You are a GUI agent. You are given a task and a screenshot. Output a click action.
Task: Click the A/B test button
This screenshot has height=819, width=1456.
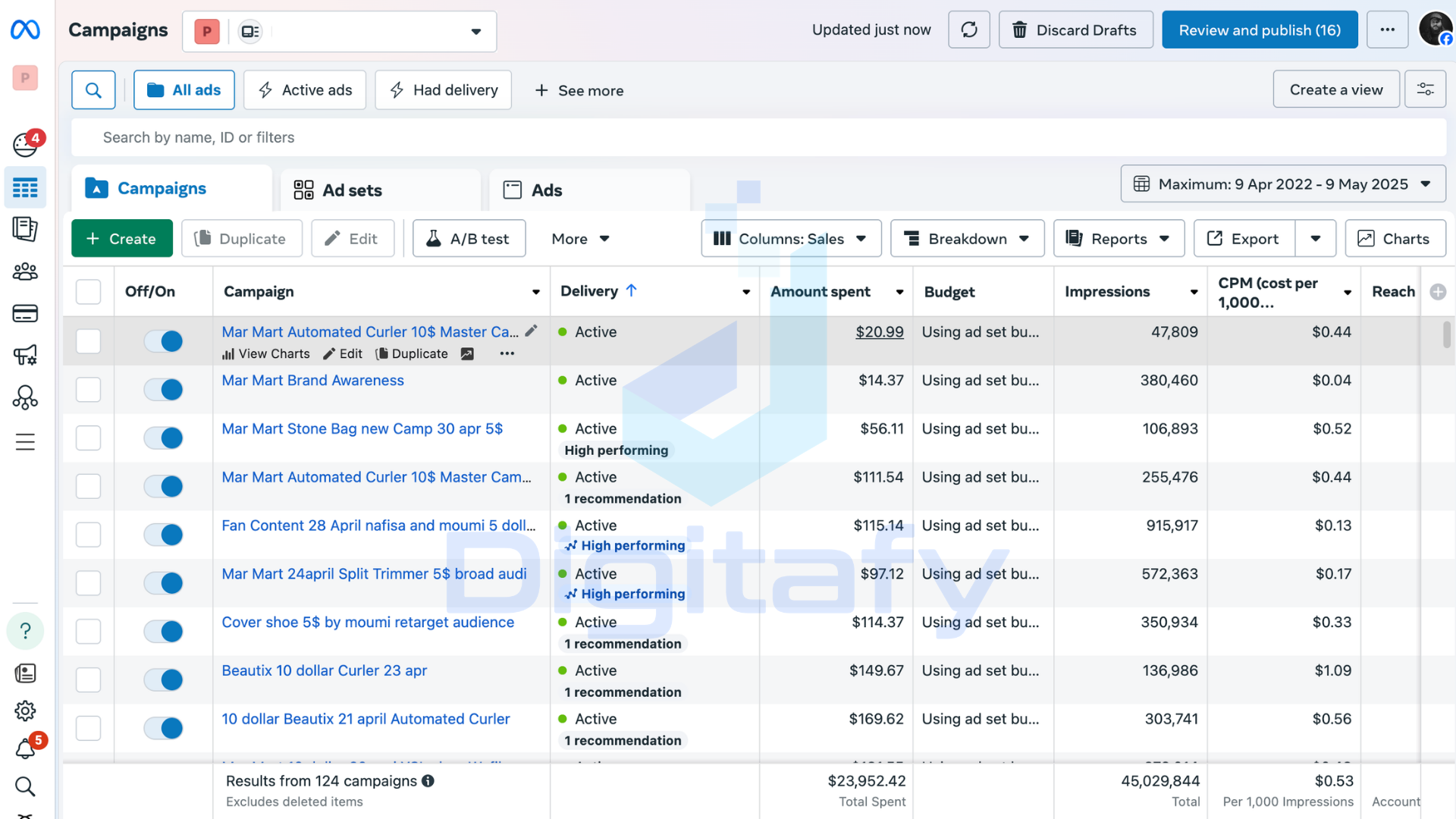pos(469,239)
